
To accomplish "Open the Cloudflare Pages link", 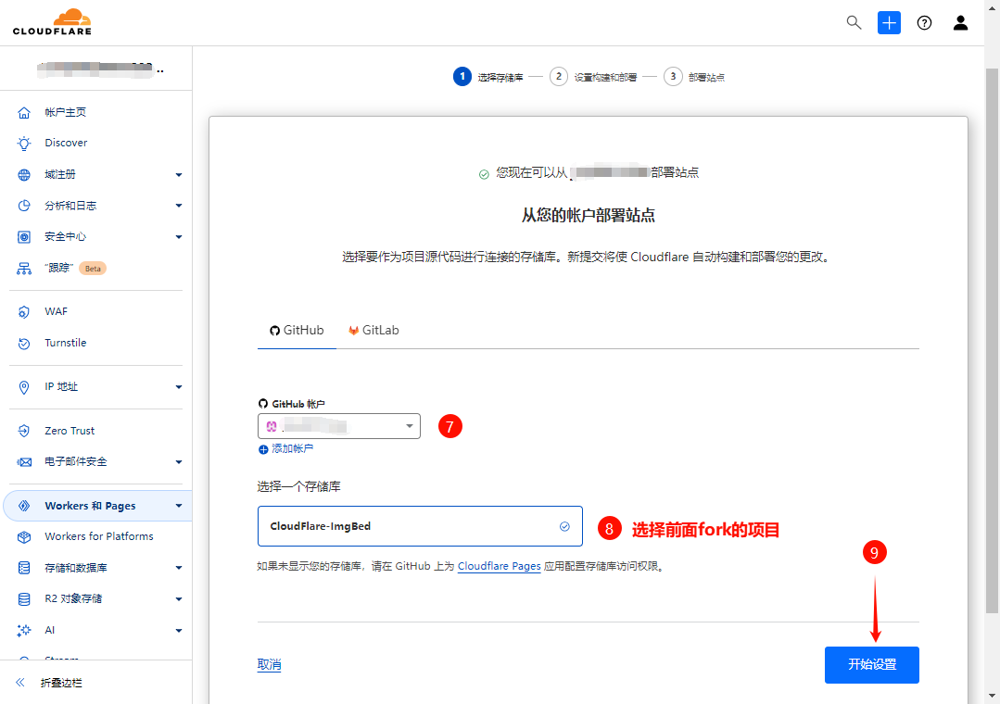I will [x=499, y=566].
